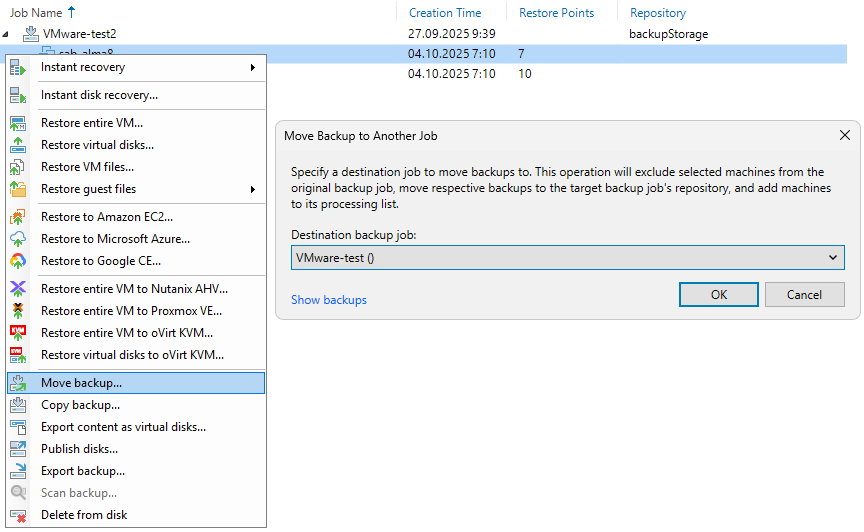Screen dimensions: 864x532
Task: Confirm the move with the OK button
Action: [x=719, y=294]
